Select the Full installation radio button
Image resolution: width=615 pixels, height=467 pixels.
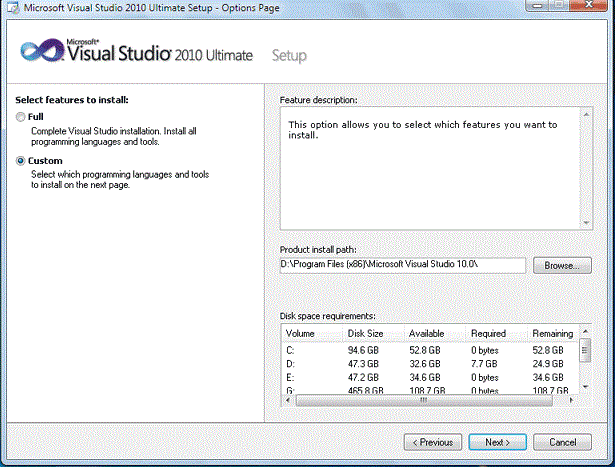[x=20, y=117]
